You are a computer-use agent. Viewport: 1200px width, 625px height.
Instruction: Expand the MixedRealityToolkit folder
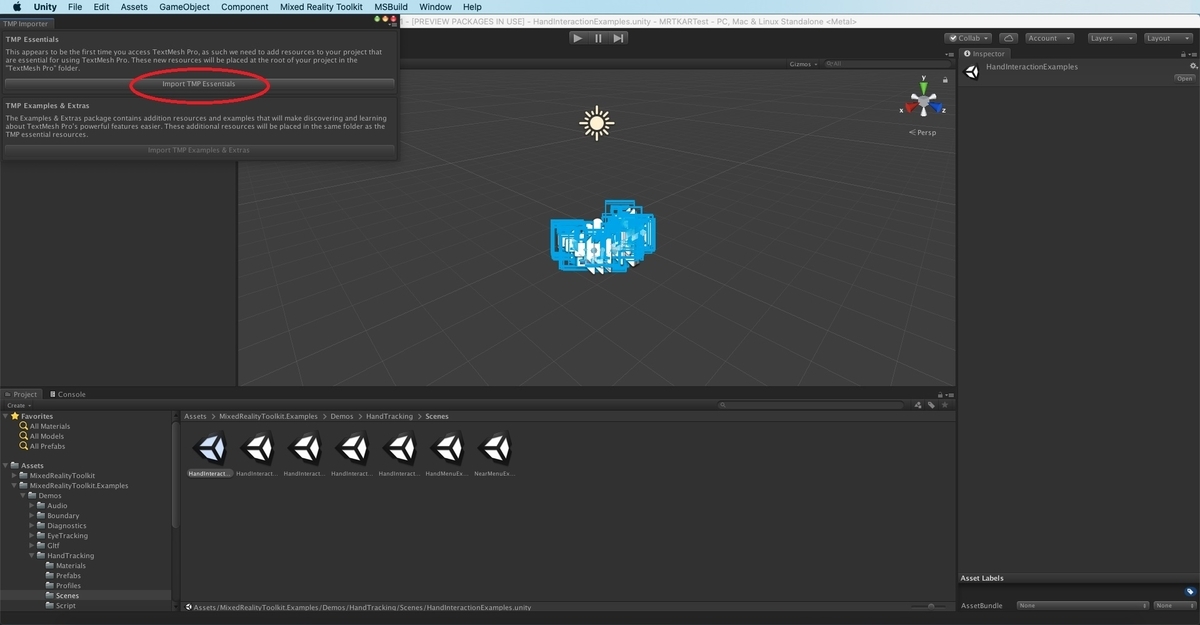[14, 475]
